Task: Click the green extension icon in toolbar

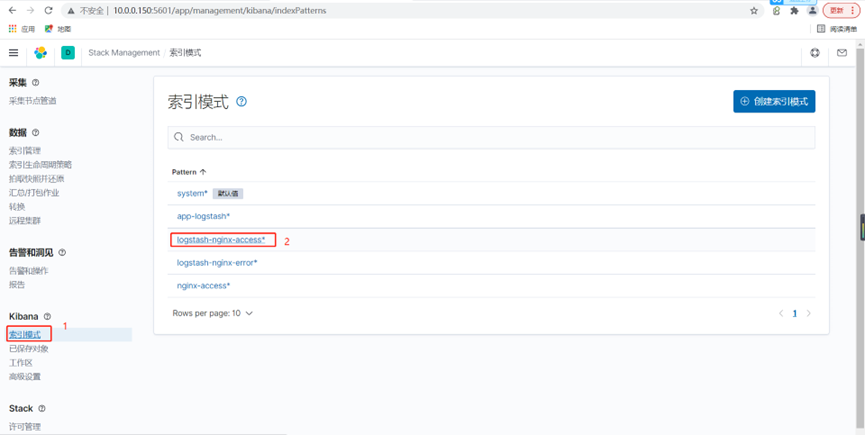Action: click(x=776, y=10)
